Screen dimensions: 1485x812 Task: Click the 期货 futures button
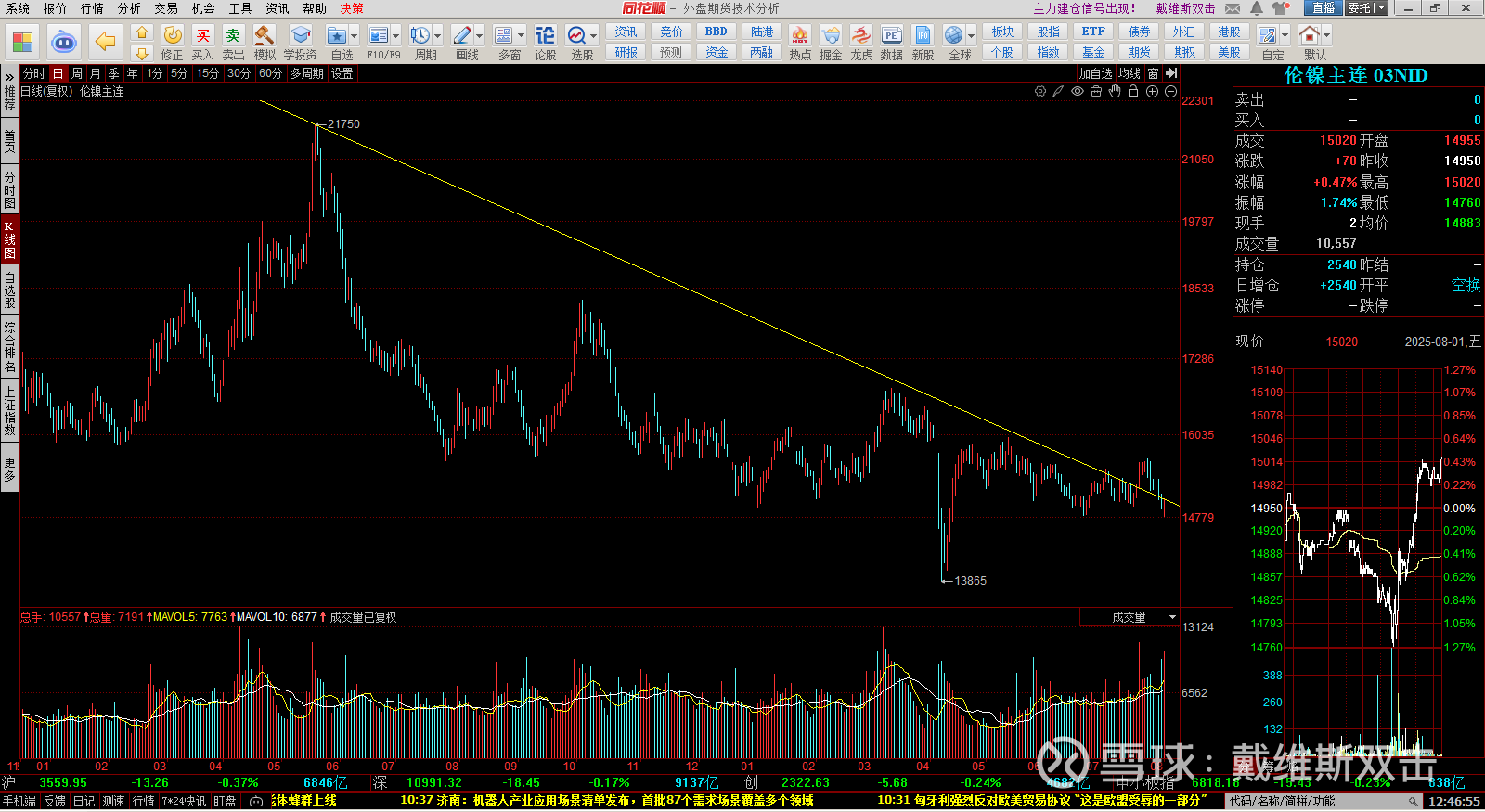pos(1139,52)
